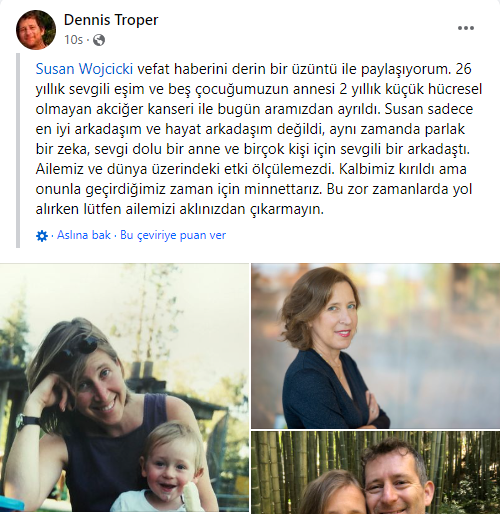
Task: Click the gray quote bar beside the translation
Action: tap(18, 150)
